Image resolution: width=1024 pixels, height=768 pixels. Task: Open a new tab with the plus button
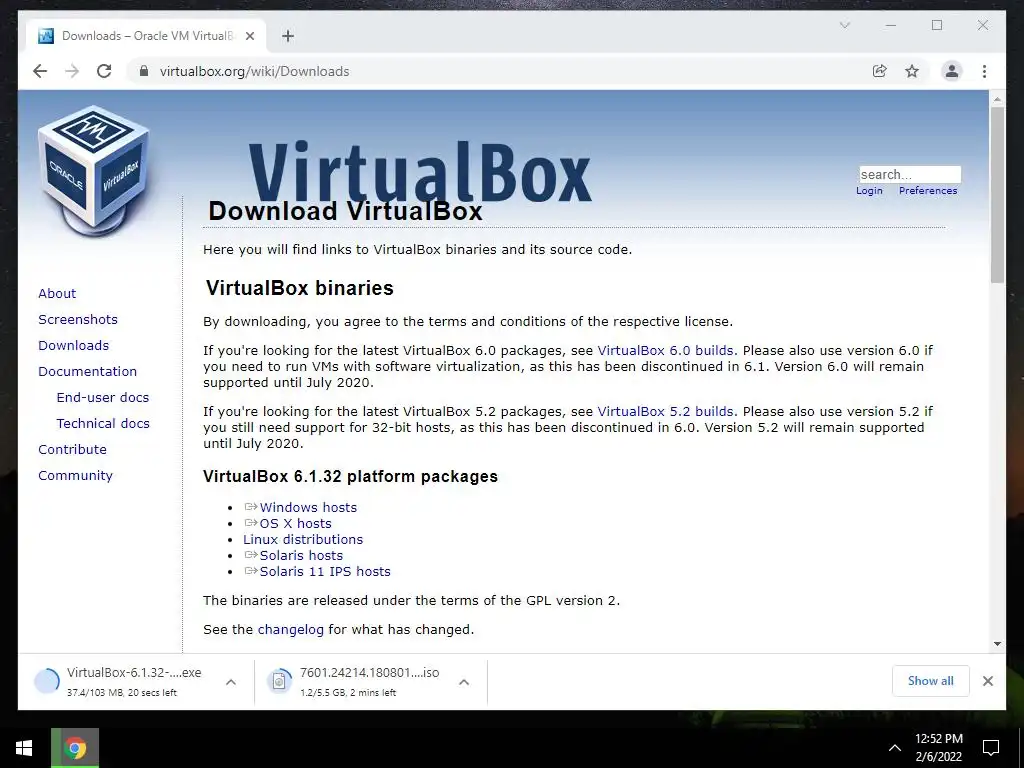click(x=287, y=36)
